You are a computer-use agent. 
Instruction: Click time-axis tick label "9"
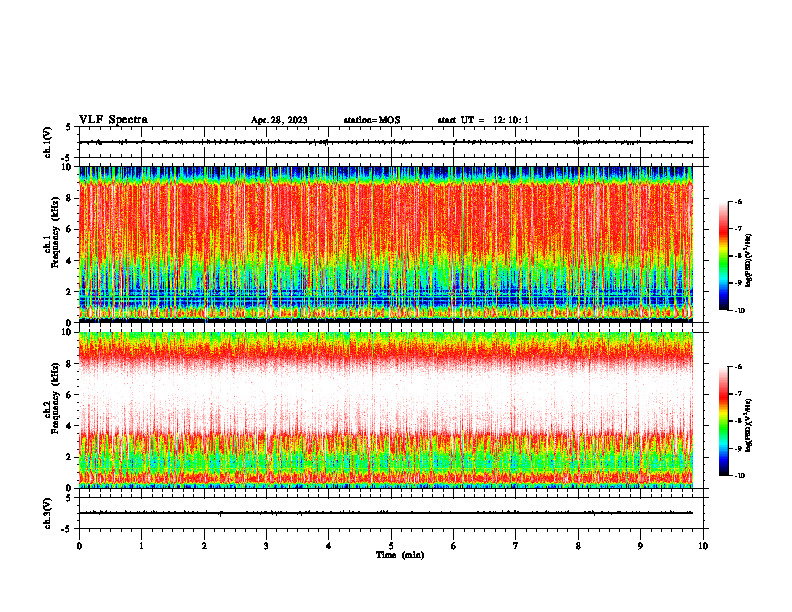tap(640, 546)
